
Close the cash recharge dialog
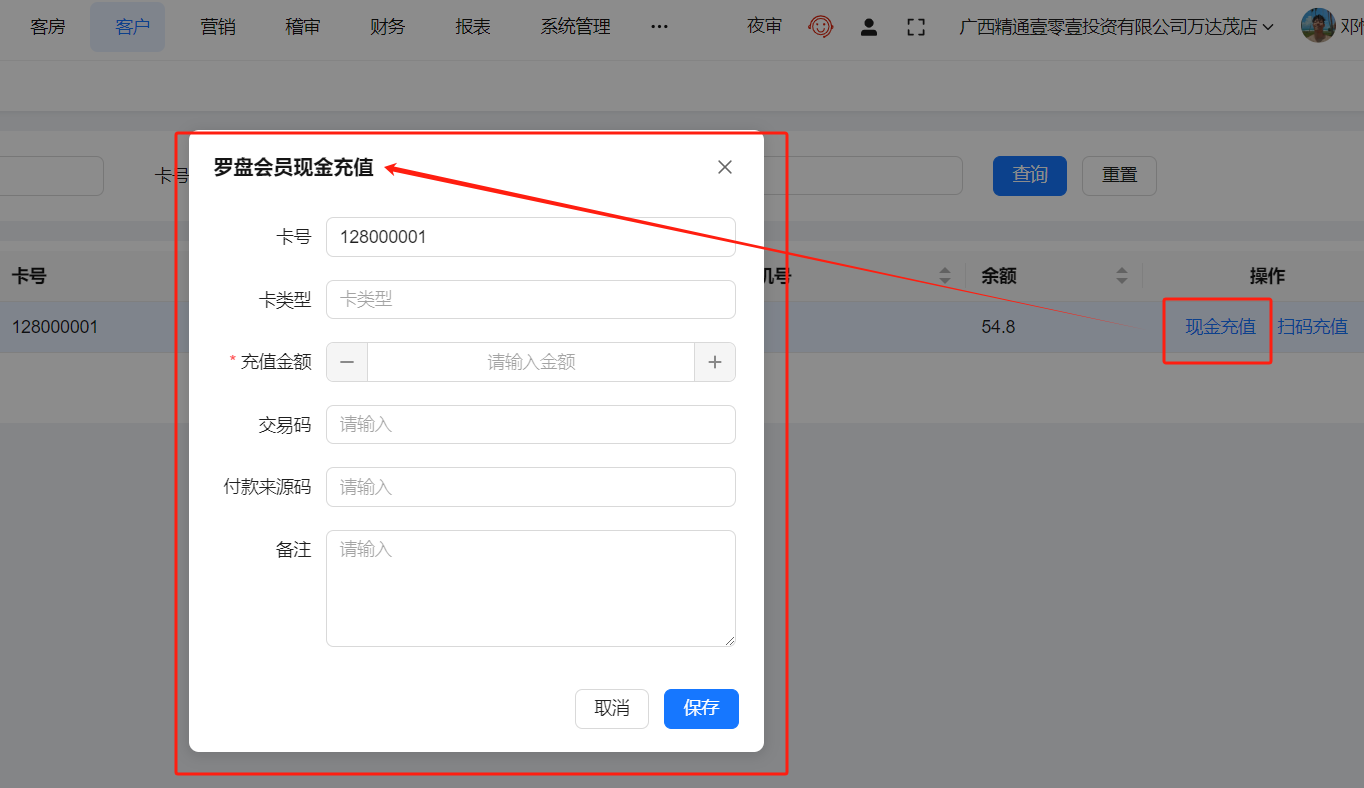(725, 167)
